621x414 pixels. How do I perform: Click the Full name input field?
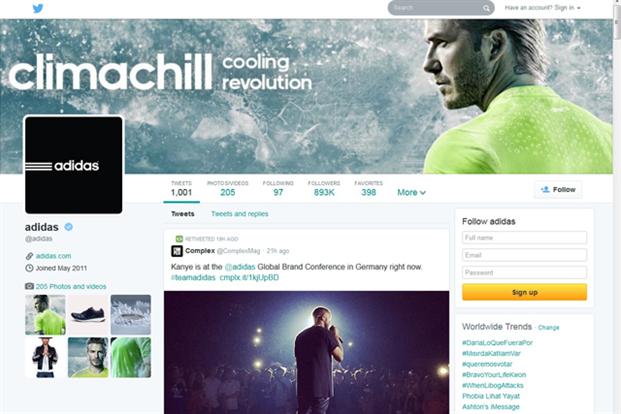[524, 238]
